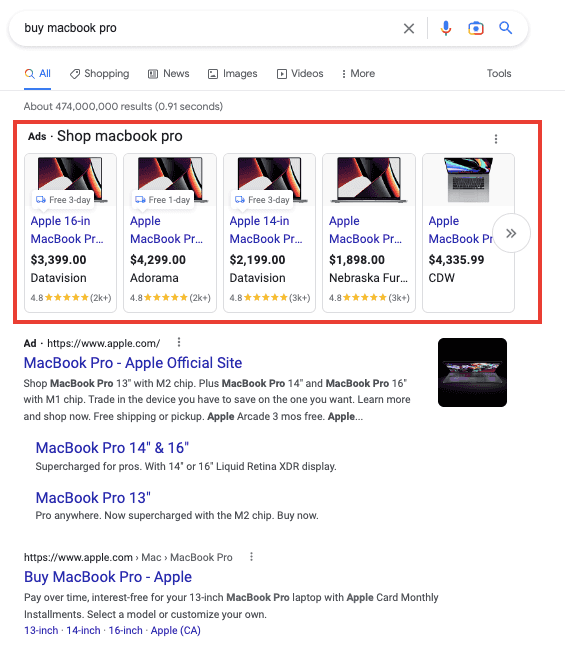
Task: Follow the 16-inch sublink
Action: (x=126, y=630)
